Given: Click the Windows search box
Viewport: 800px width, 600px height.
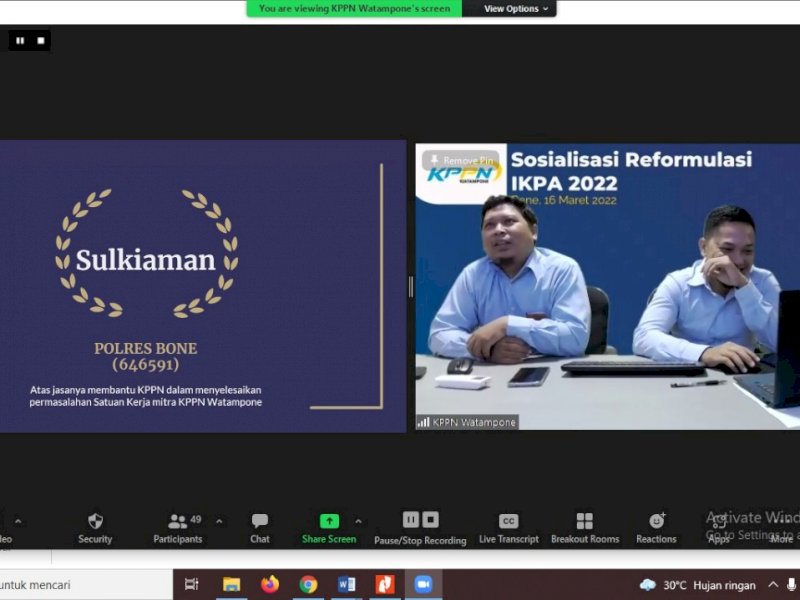Looking at the screenshot, I should pyautogui.click(x=86, y=585).
